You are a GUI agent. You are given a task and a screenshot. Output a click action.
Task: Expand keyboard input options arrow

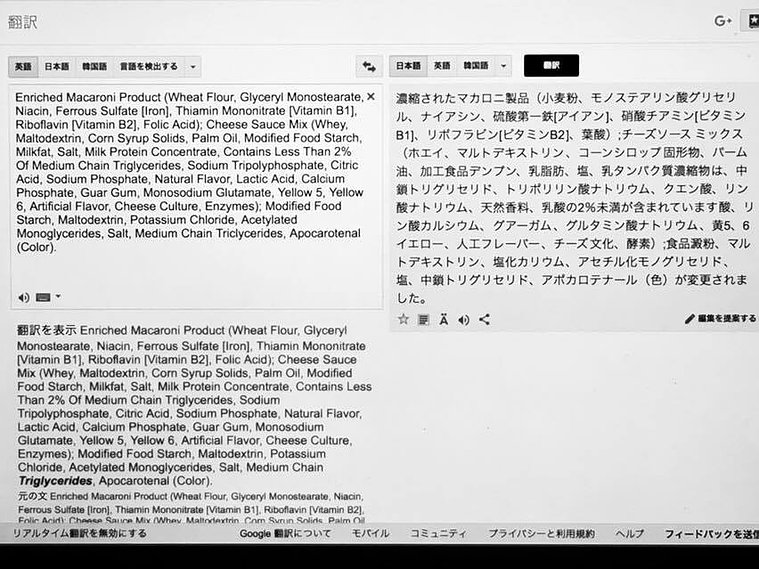(58, 296)
